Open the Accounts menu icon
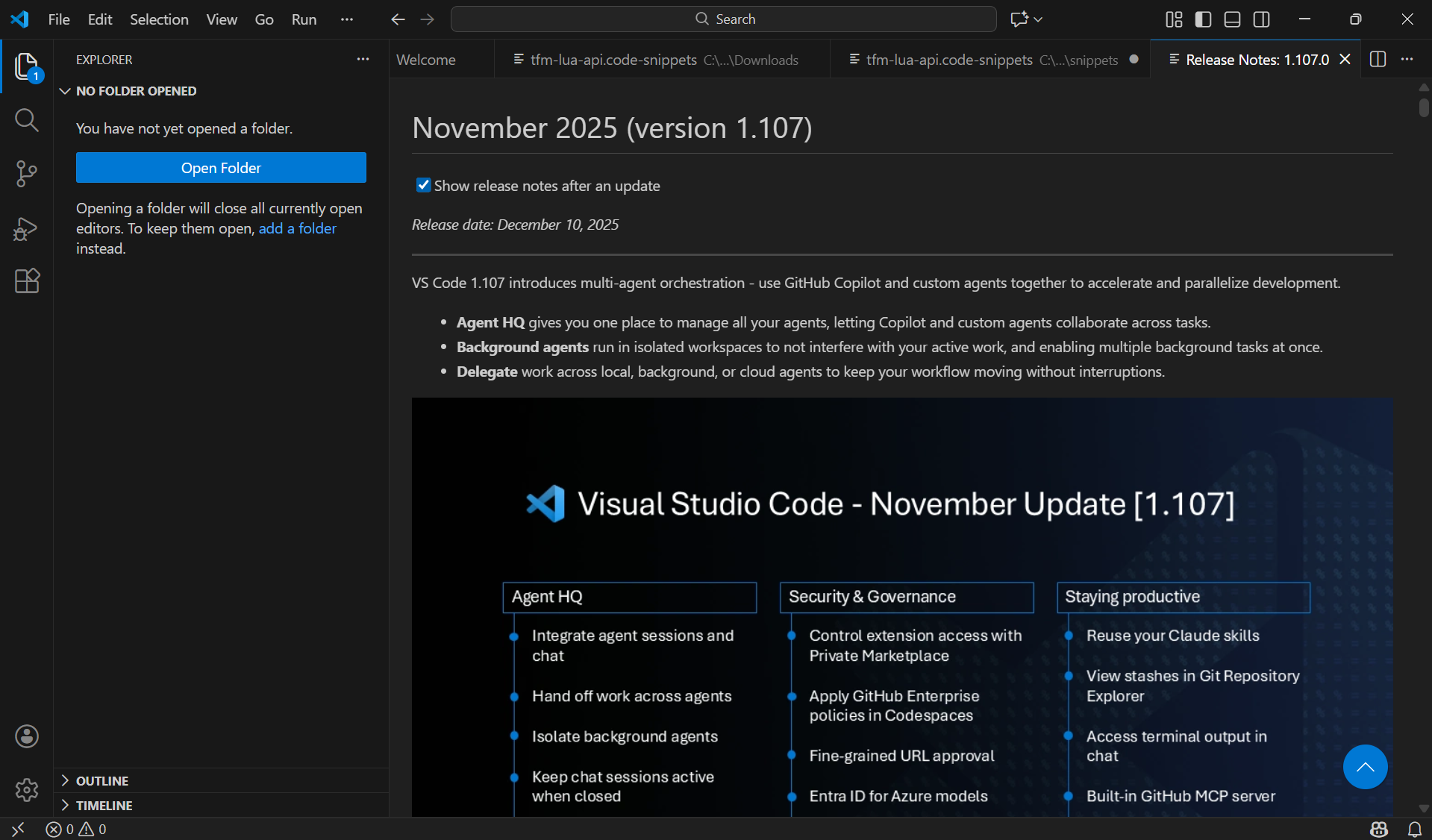Viewport: 1432px width, 840px height. pos(27,736)
